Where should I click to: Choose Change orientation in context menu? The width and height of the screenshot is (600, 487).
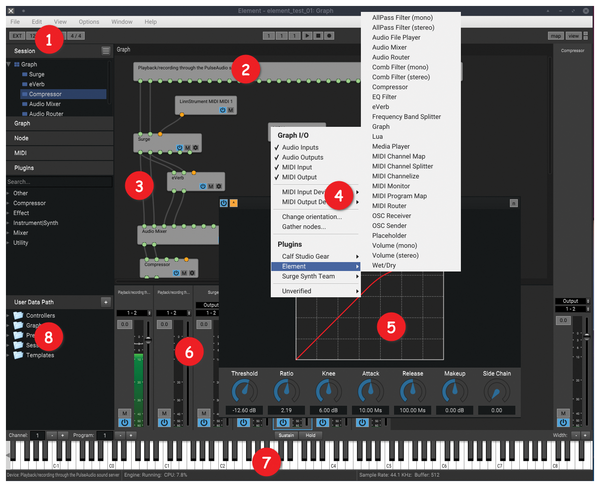[x=312, y=217]
